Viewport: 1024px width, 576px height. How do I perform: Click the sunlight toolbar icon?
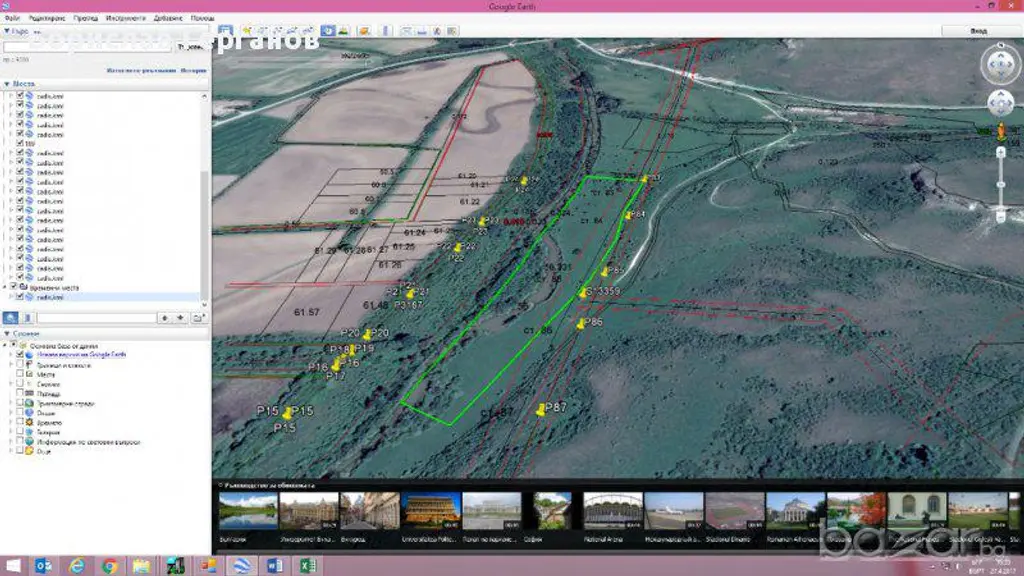pos(344,31)
